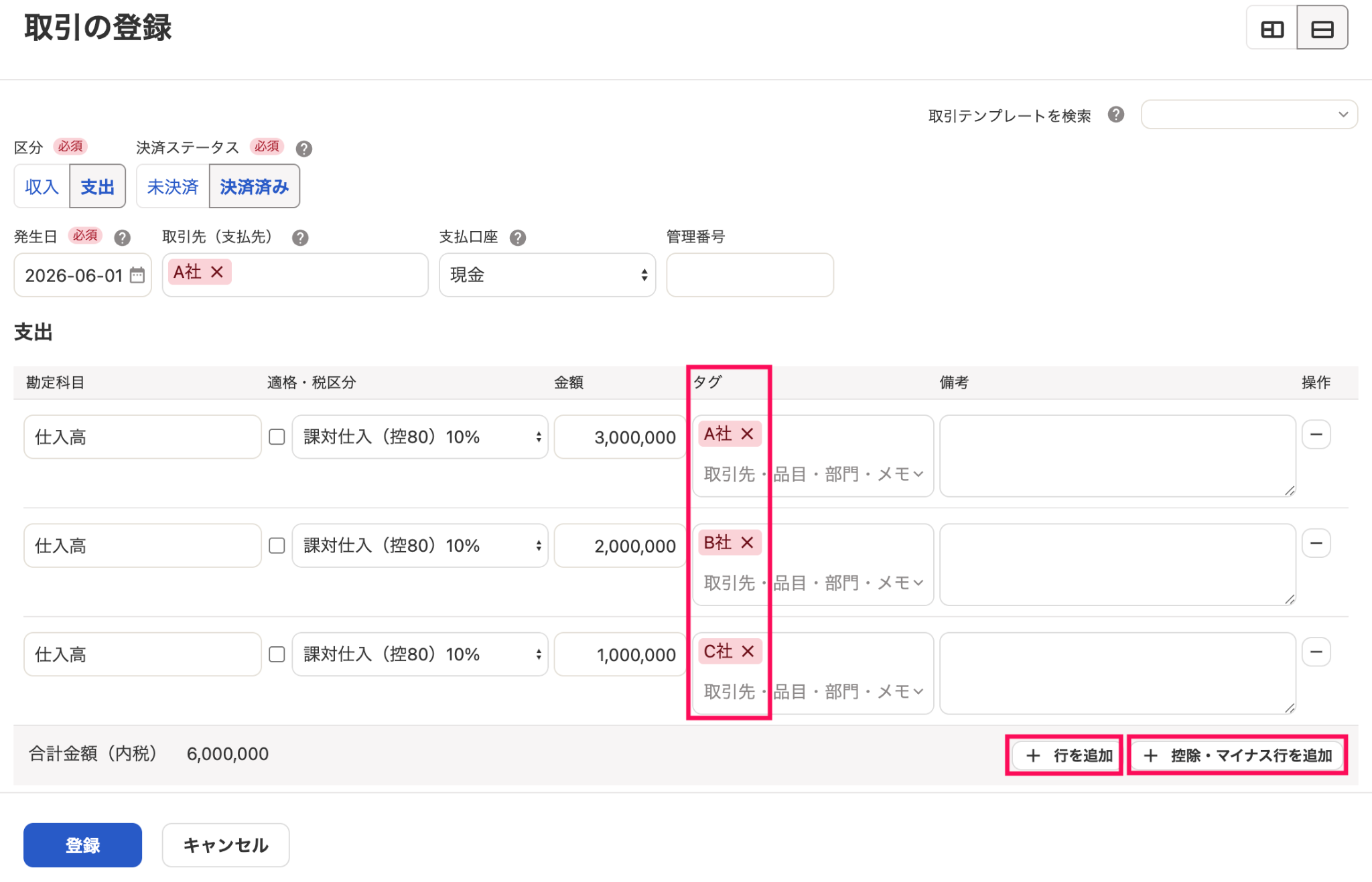Image resolution: width=1372 pixels, height=882 pixels.
Task: Set 決済ステータス to 決済済み
Action: 255,186
